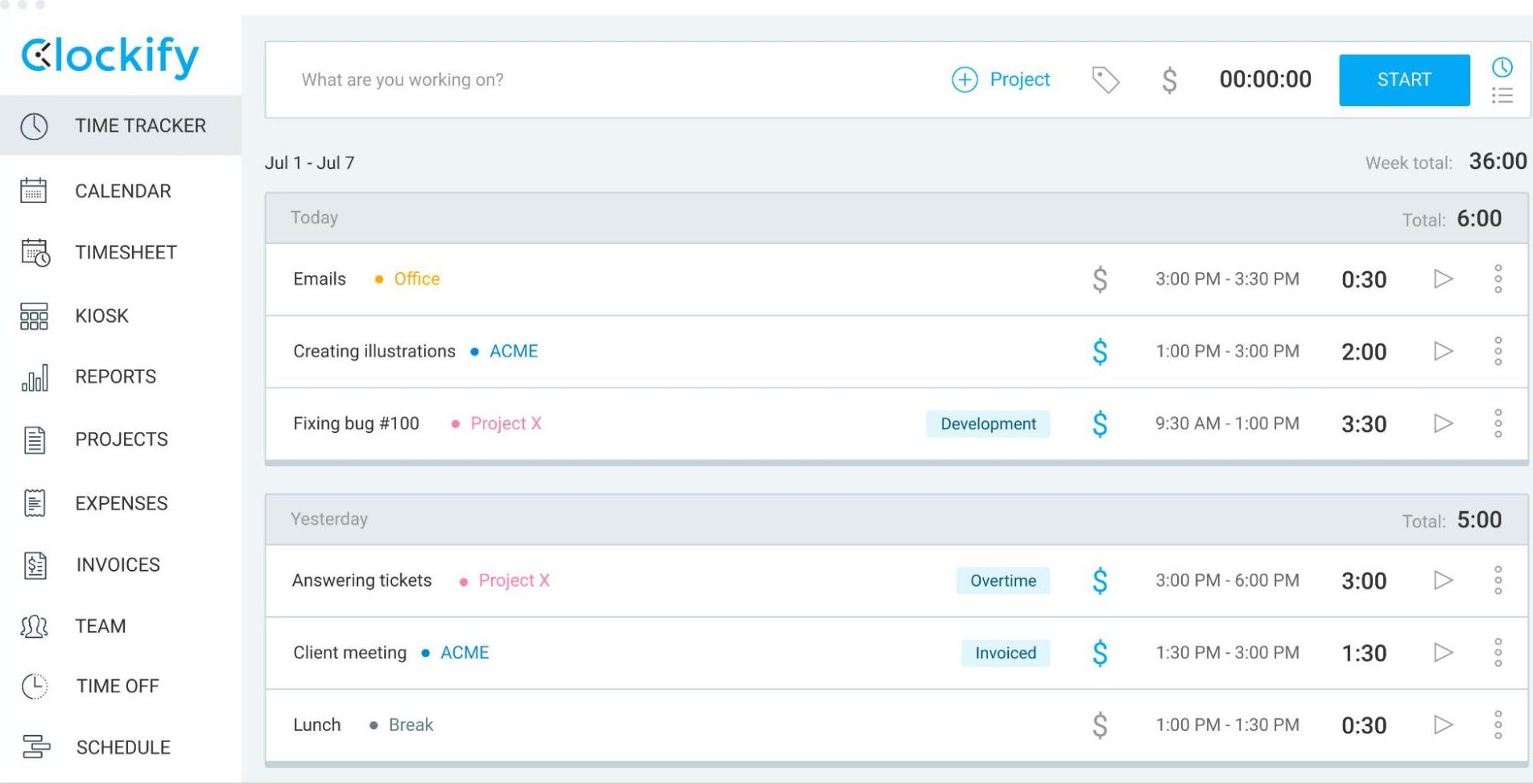The width and height of the screenshot is (1533, 784).
Task: Click the Time Tracker clock icon
Action: point(34,126)
